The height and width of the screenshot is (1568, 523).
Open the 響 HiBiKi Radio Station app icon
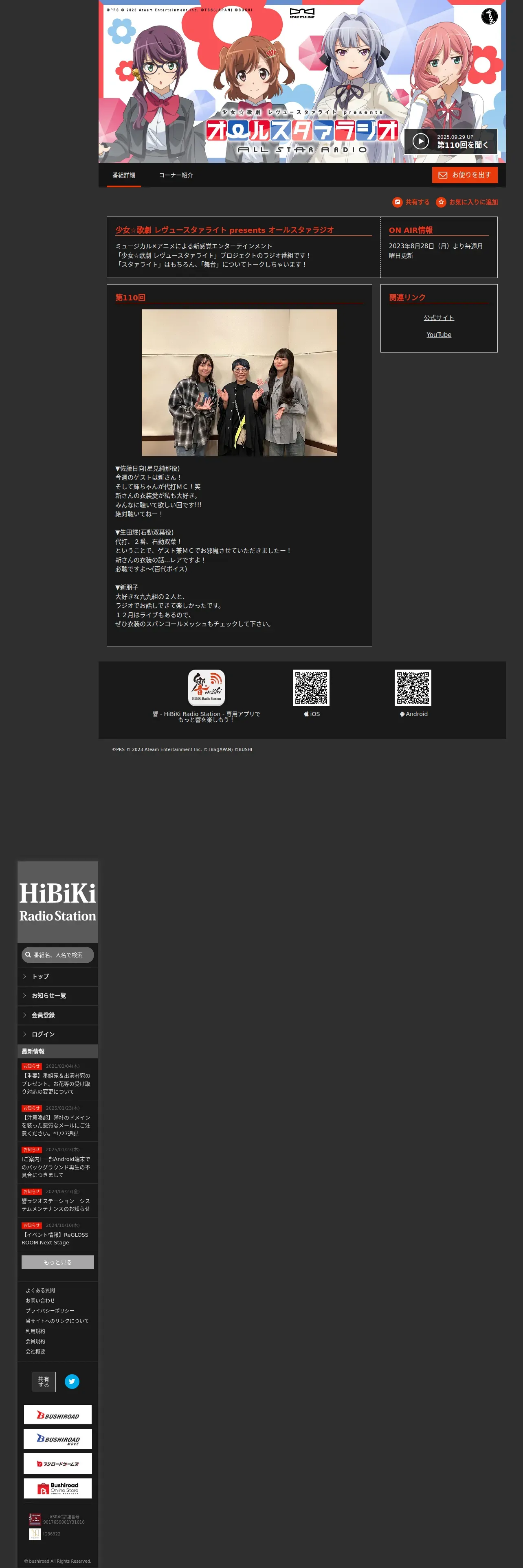click(207, 688)
